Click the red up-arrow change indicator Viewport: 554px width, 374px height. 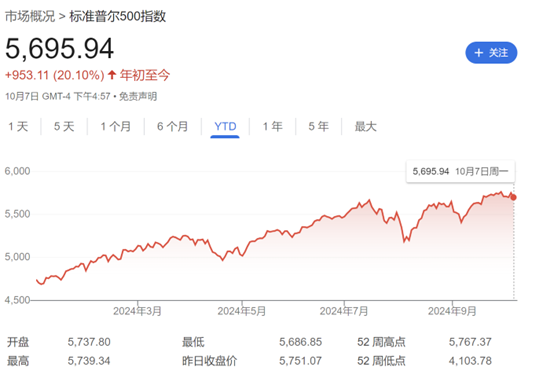pyautogui.click(x=112, y=75)
